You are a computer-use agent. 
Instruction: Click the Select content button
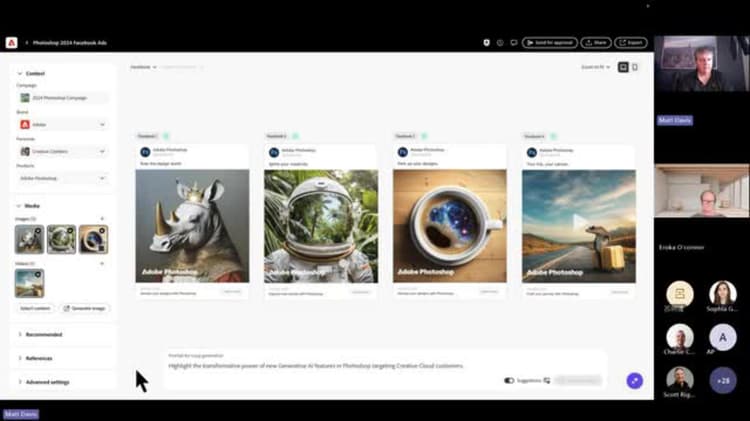tap(35, 309)
